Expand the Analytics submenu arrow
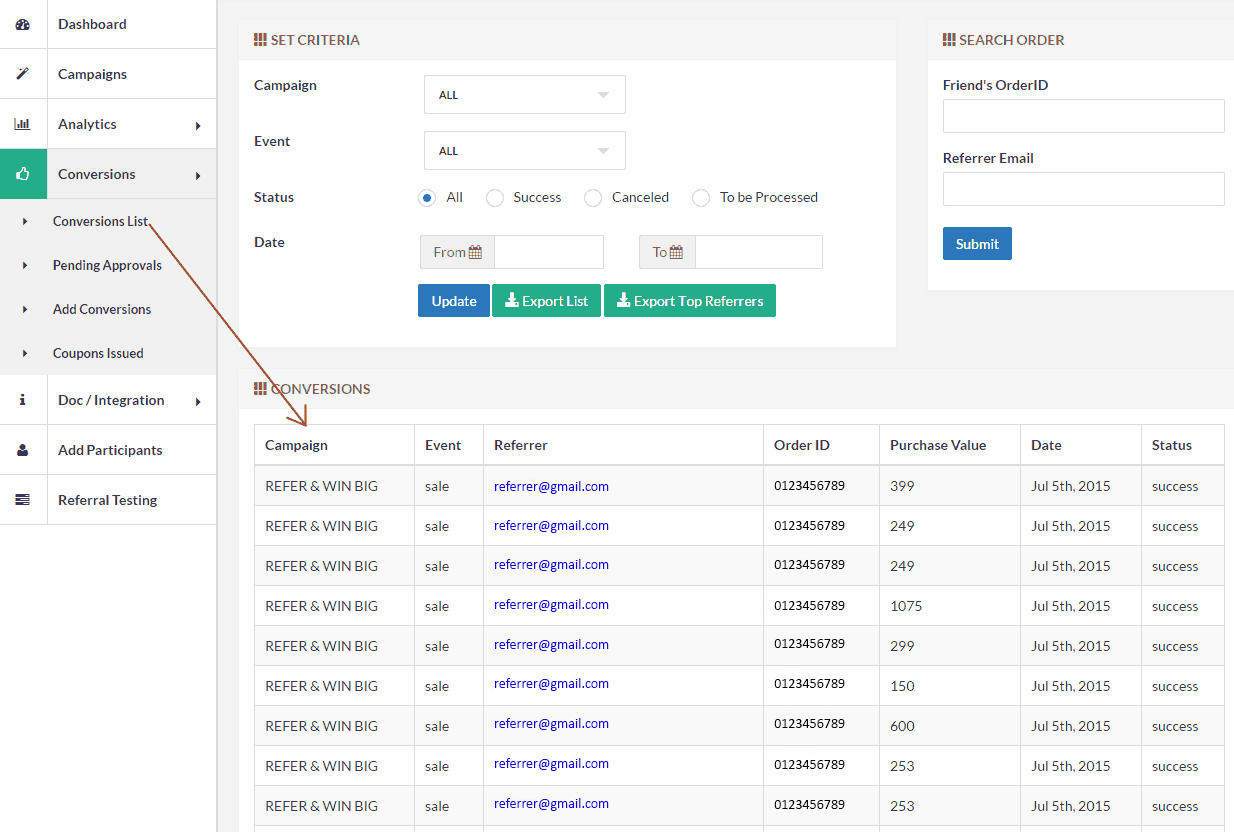This screenshot has height=832, width=1234. point(198,125)
